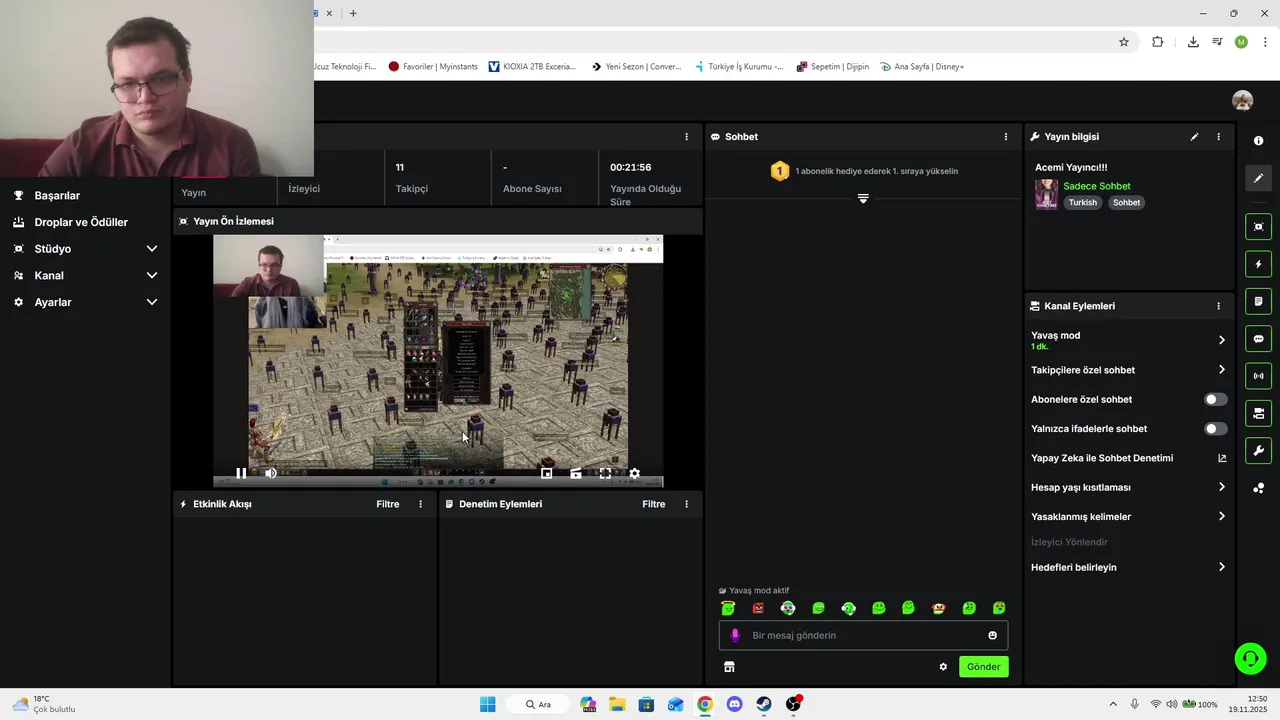
Task: Open Yasaklanmış kelimeler options
Action: pyautogui.click(x=1221, y=517)
